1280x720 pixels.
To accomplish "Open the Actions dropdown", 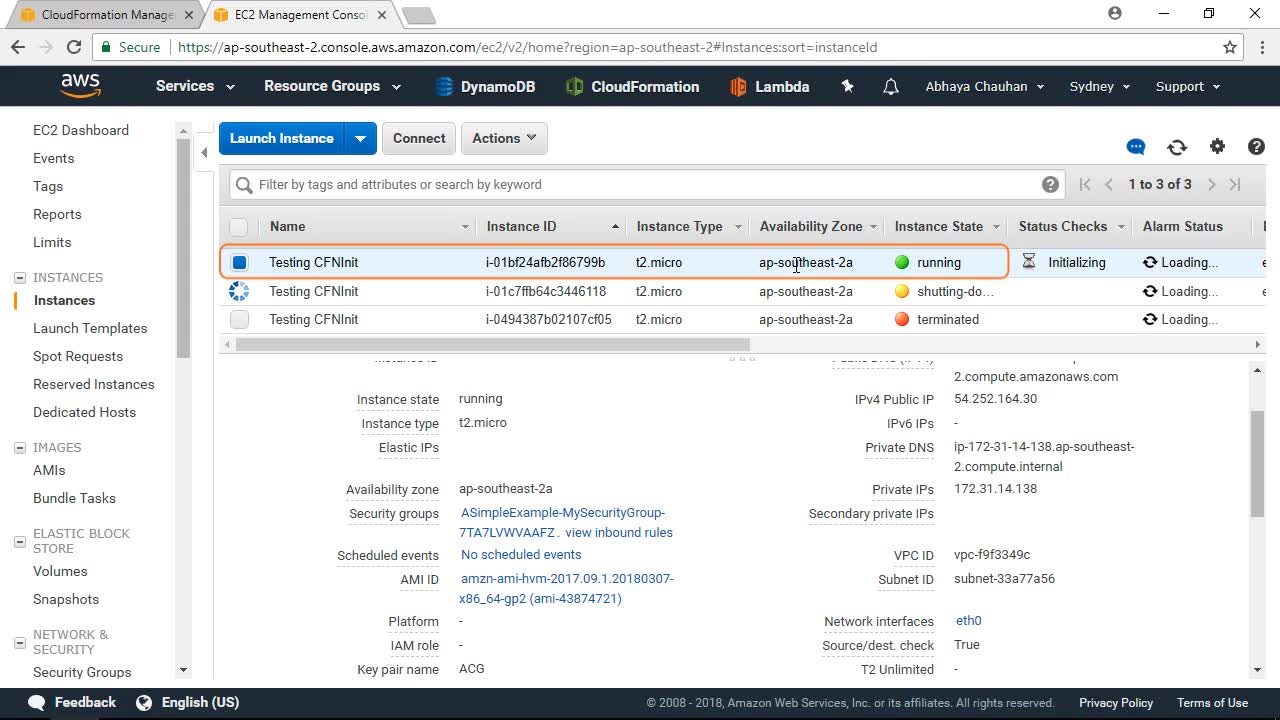I will point(504,138).
